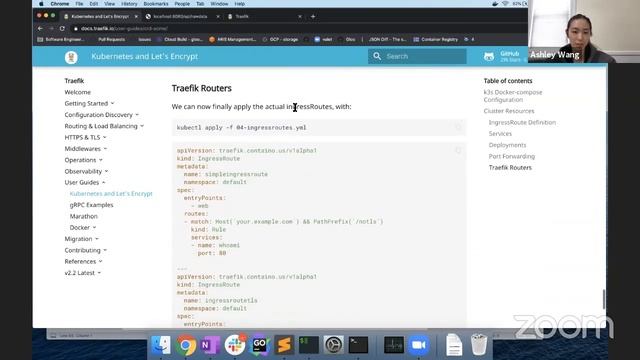Jump to Deployments in table of contents
The width and height of the screenshot is (640, 360).
click(507, 145)
